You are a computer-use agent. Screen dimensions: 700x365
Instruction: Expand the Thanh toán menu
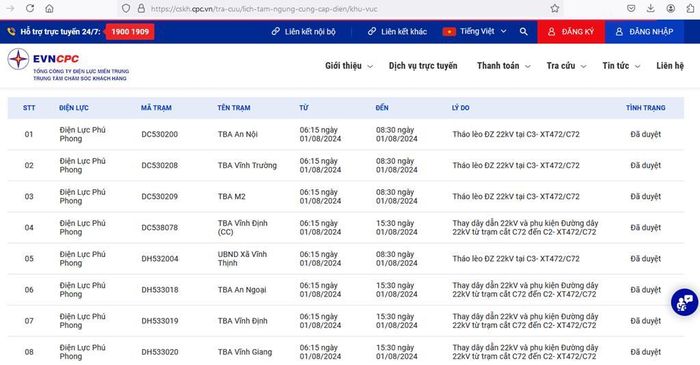click(504, 66)
